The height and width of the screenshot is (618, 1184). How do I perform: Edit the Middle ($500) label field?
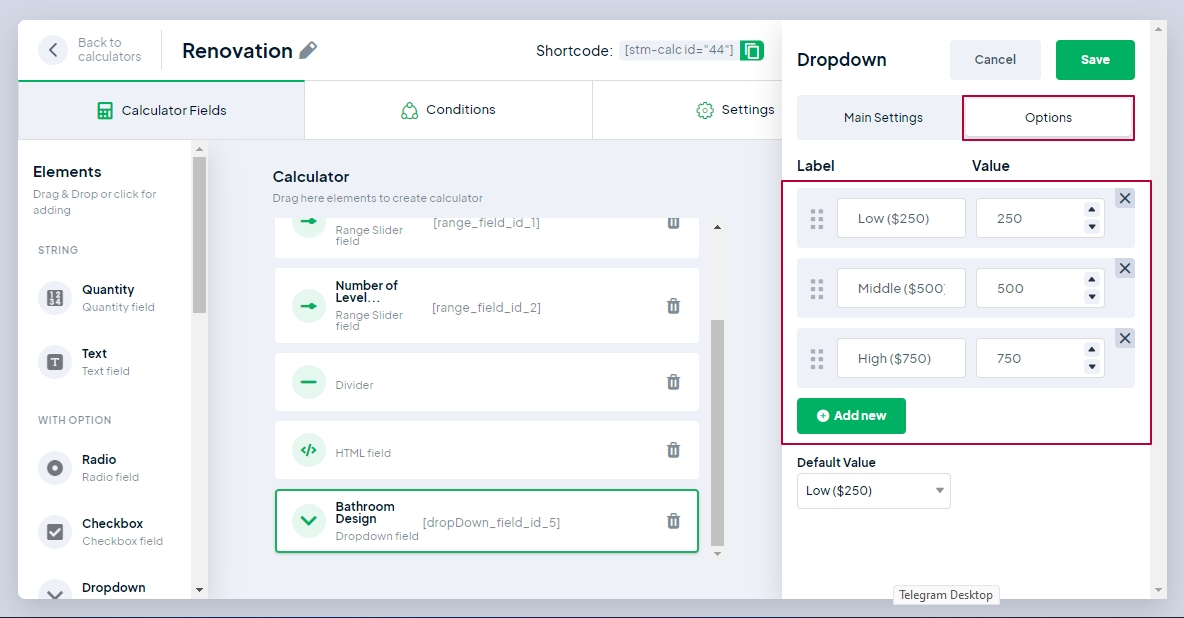[x=901, y=288]
